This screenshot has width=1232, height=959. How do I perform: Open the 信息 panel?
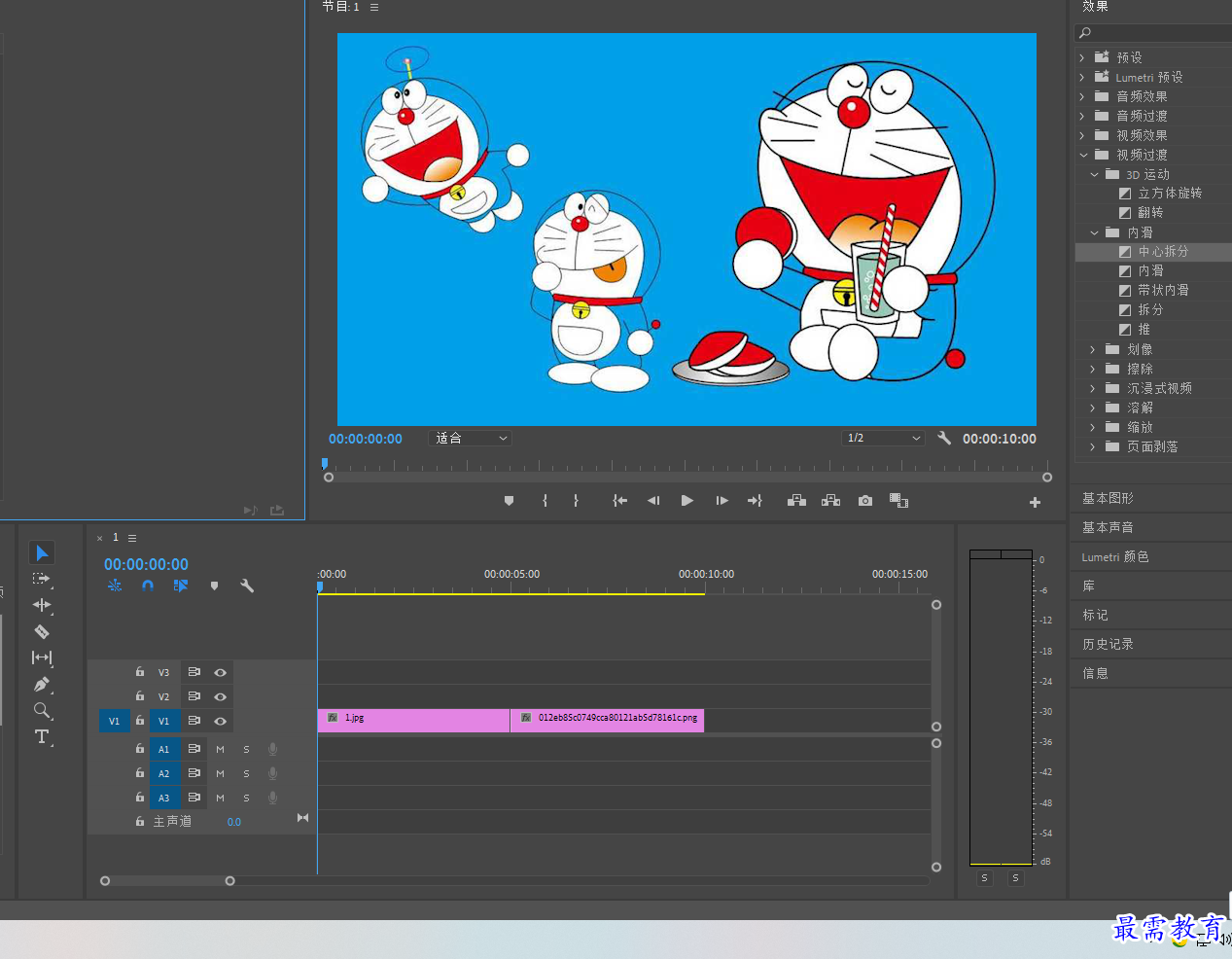click(1095, 673)
